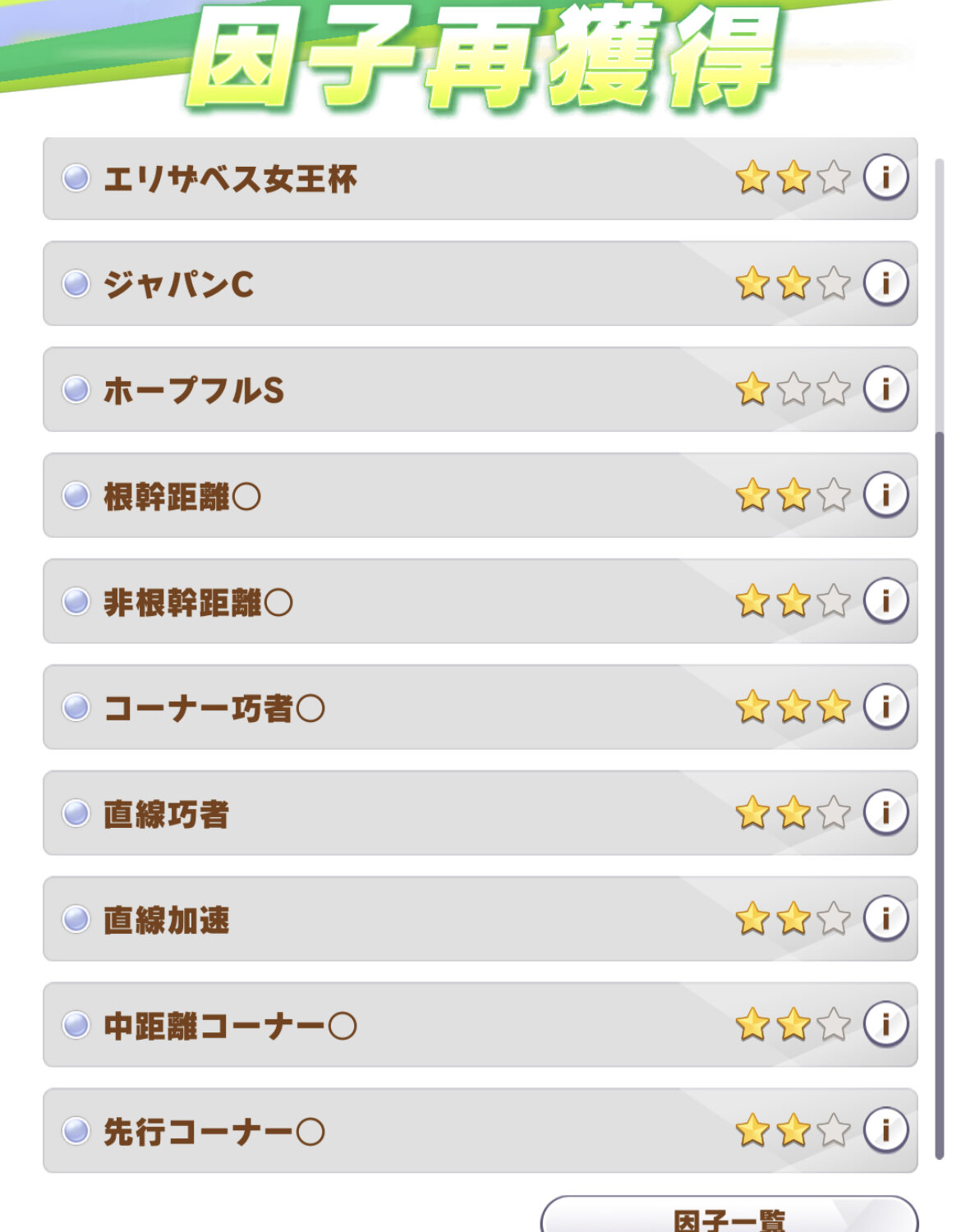
Task: Tap info icon for 中距離コーナー○
Action: point(885,1024)
